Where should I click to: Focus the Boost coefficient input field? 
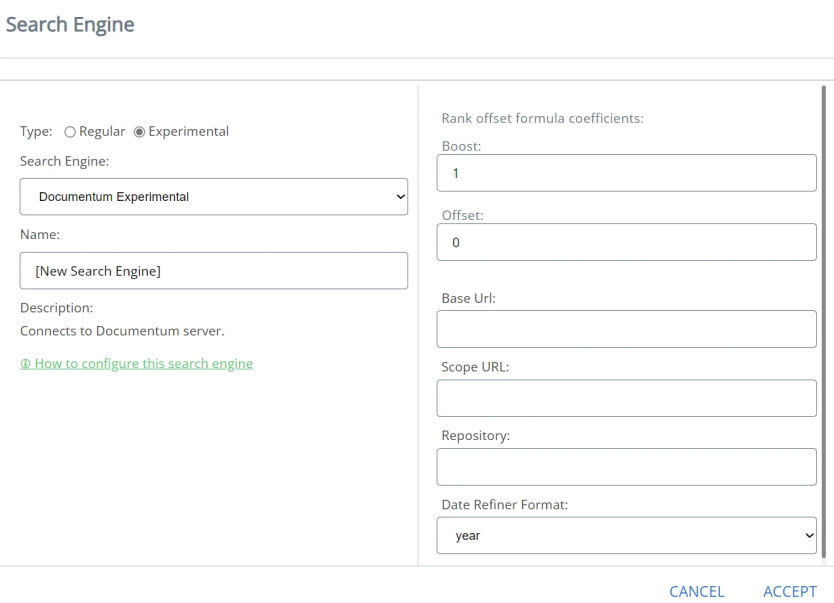[626, 173]
